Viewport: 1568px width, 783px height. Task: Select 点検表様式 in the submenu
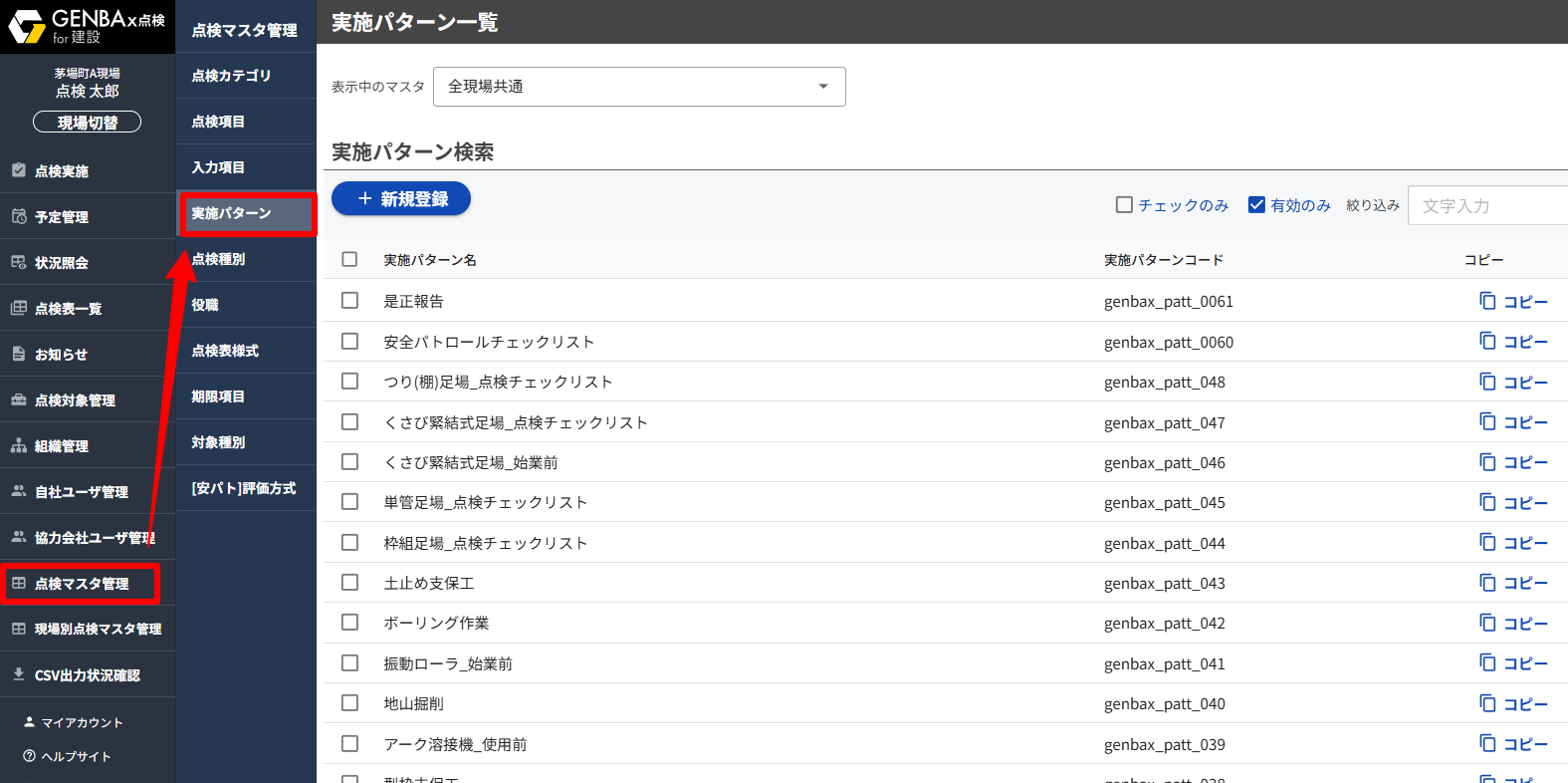[225, 351]
